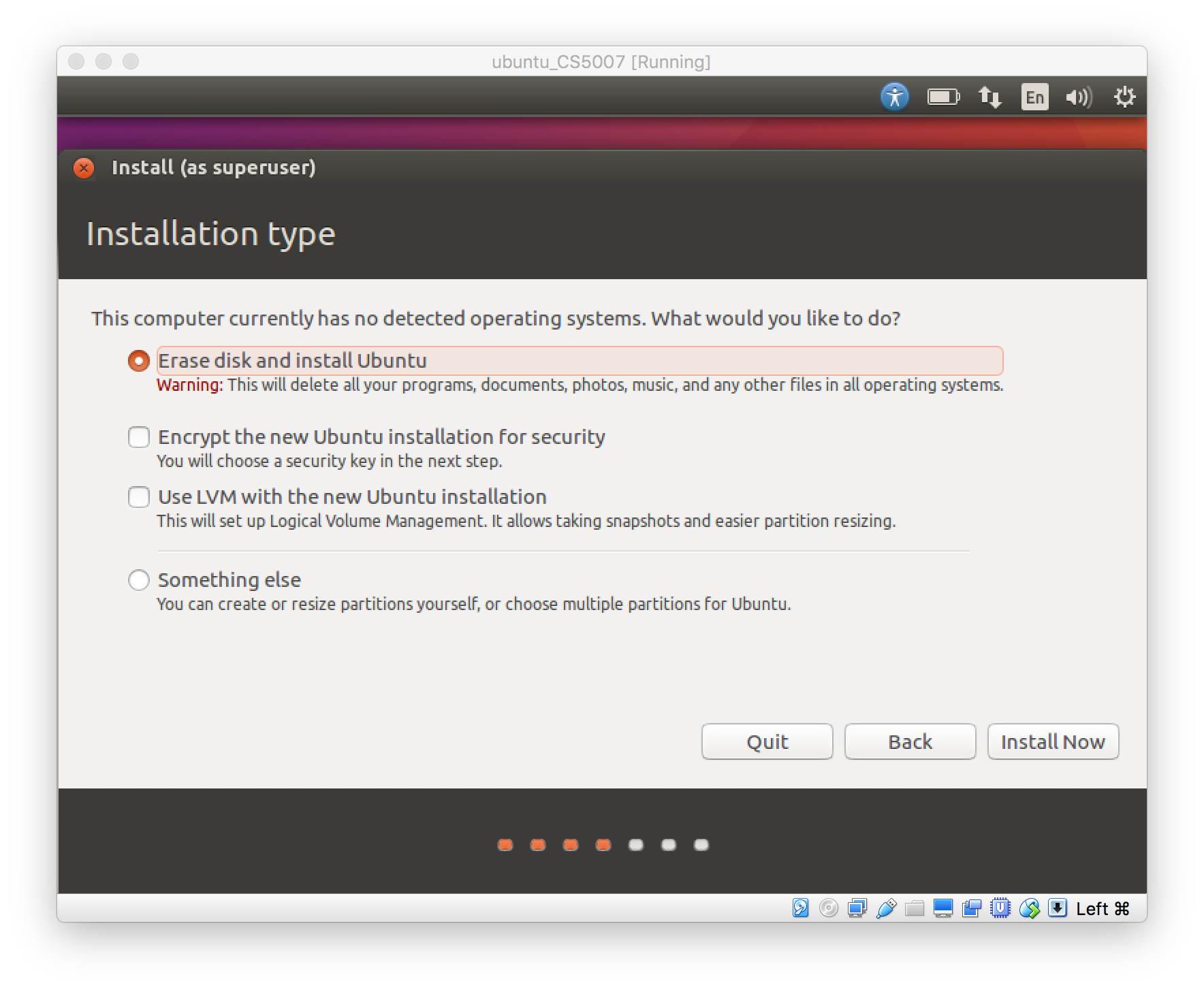Click the Logical Volume Management description text
The width and height of the screenshot is (1204, 990).
526,522
